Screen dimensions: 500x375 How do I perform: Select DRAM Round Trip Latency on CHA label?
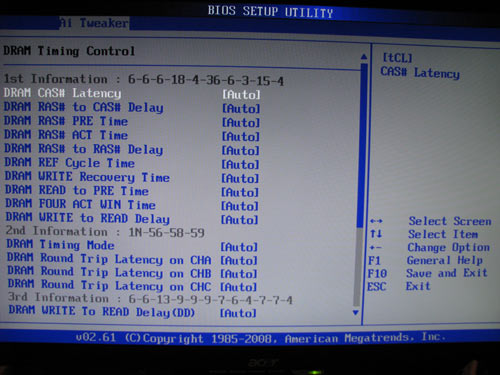tap(109, 259)
